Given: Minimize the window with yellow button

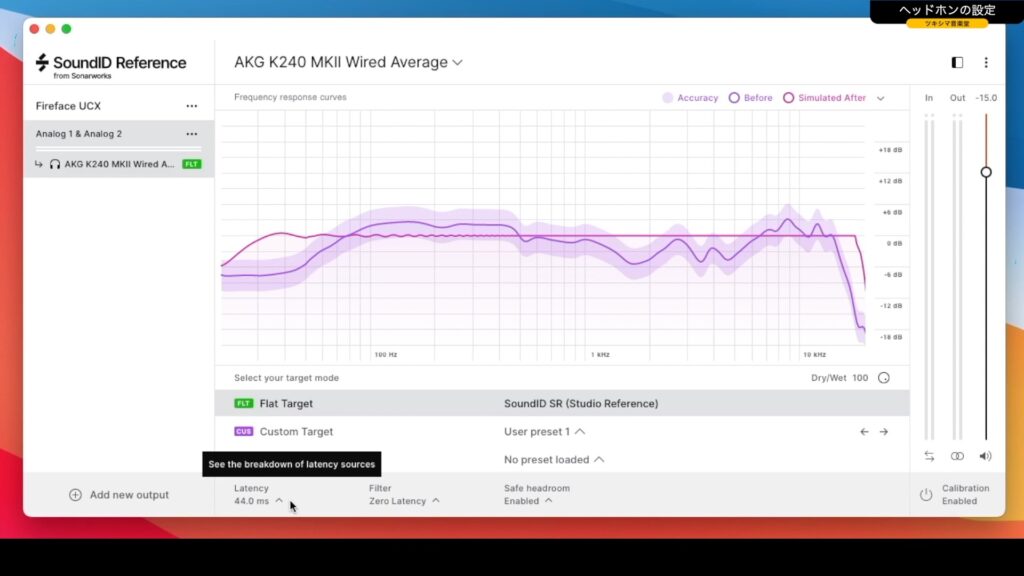Looking at the screenshot, I should pos(50,29).
